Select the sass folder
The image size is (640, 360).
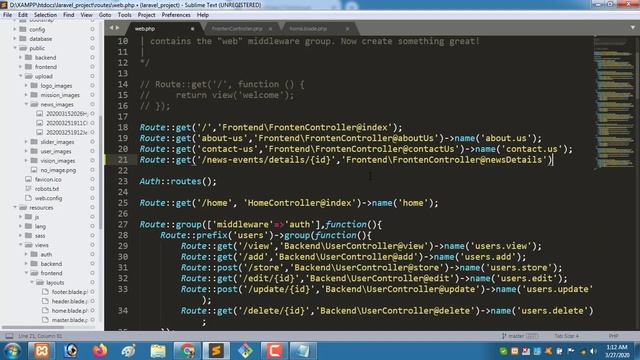[x=40, y=236]
